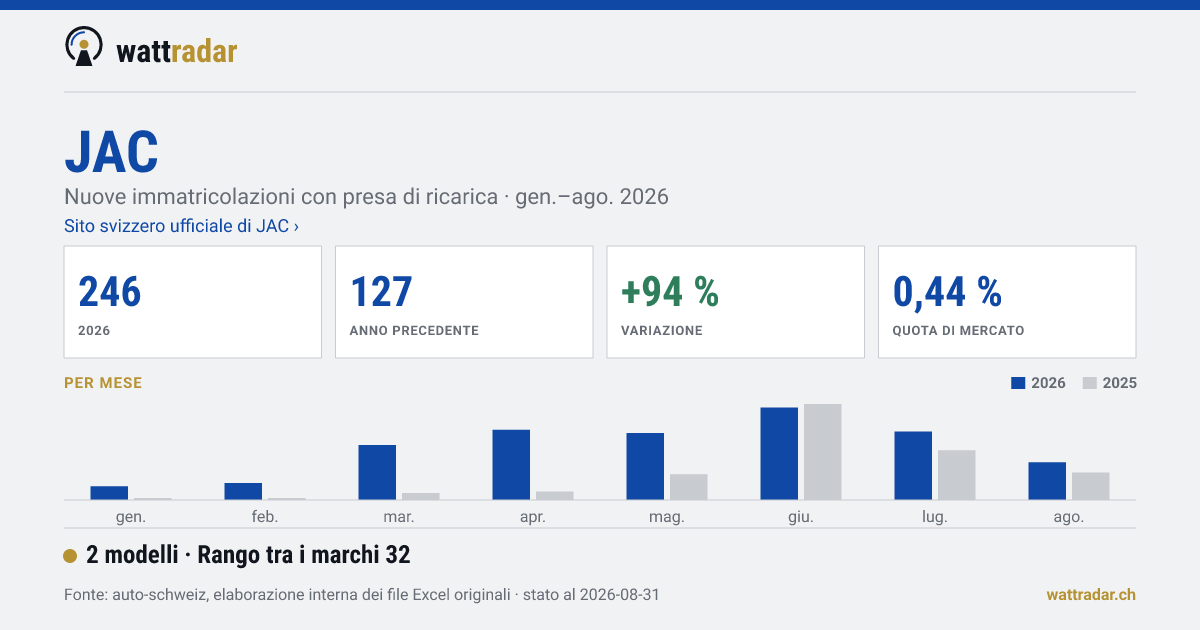Click the apr. month label
The width and height of the screenshot is (1200, 630).
[533, 517]
